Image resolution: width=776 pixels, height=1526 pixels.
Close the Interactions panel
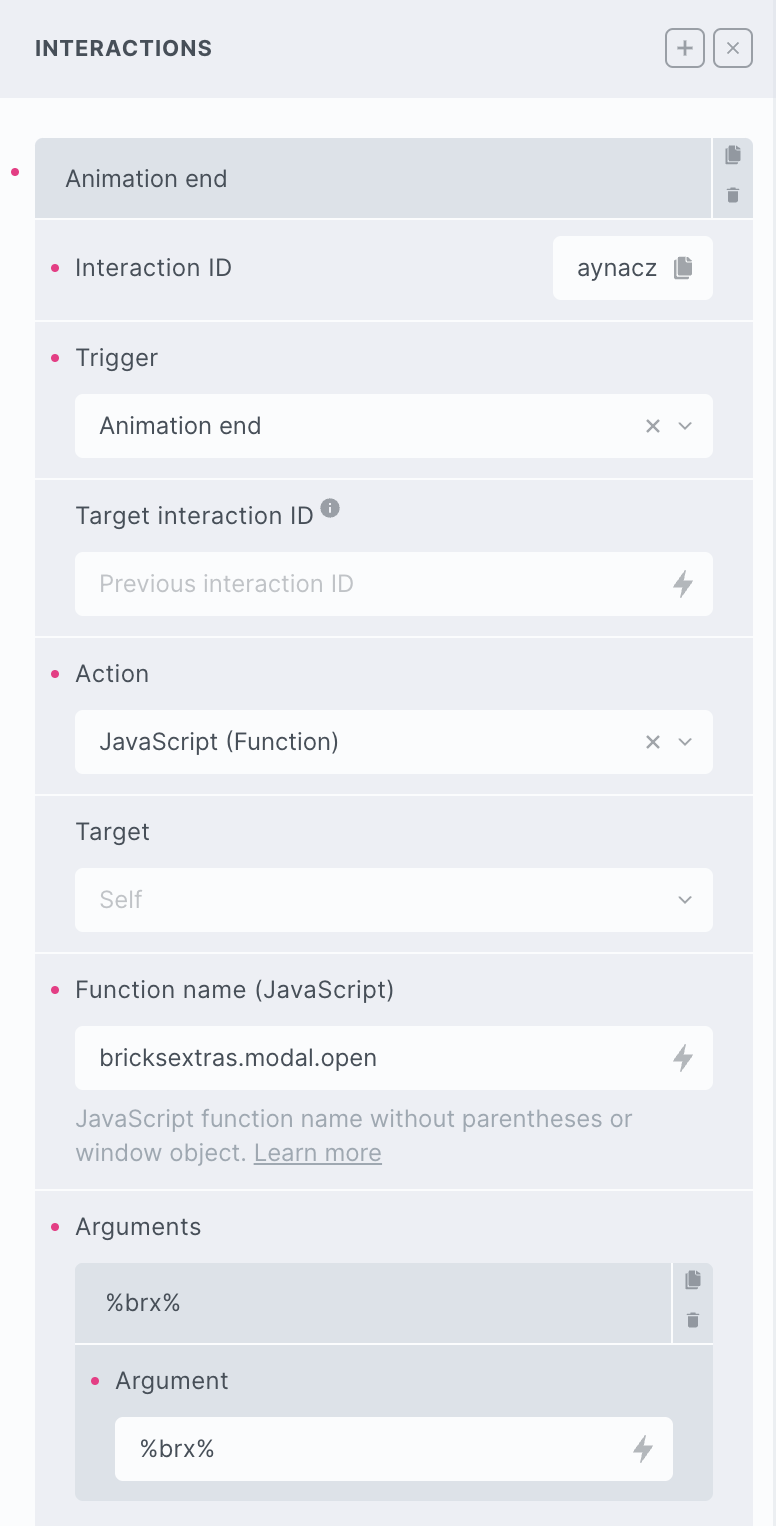pyautogui.click(x=733, y=48)
